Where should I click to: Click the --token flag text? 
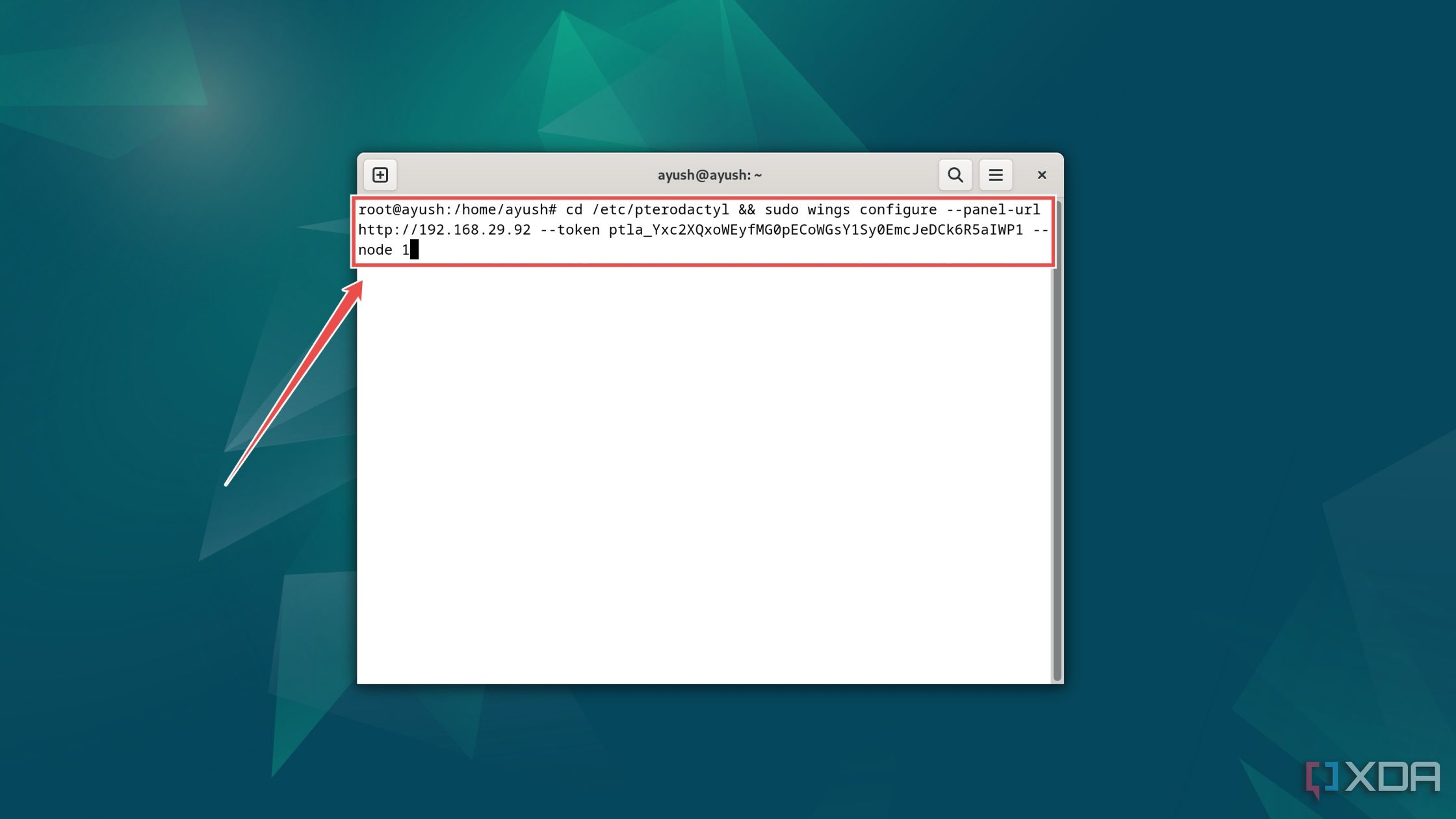point(570,230)
